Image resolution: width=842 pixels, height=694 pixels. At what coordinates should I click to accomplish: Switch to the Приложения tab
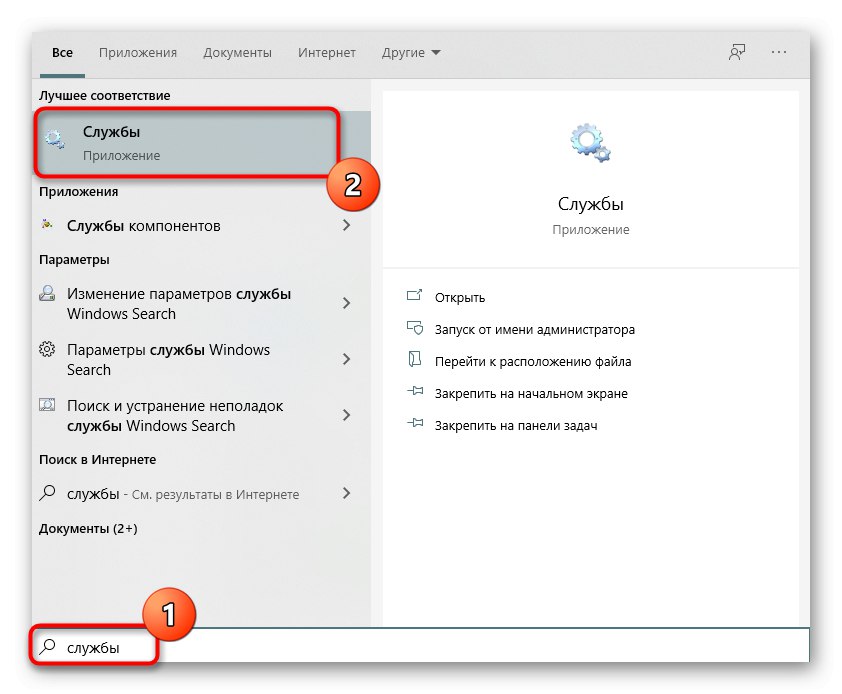pyautogui.click(x=138, y=52)
